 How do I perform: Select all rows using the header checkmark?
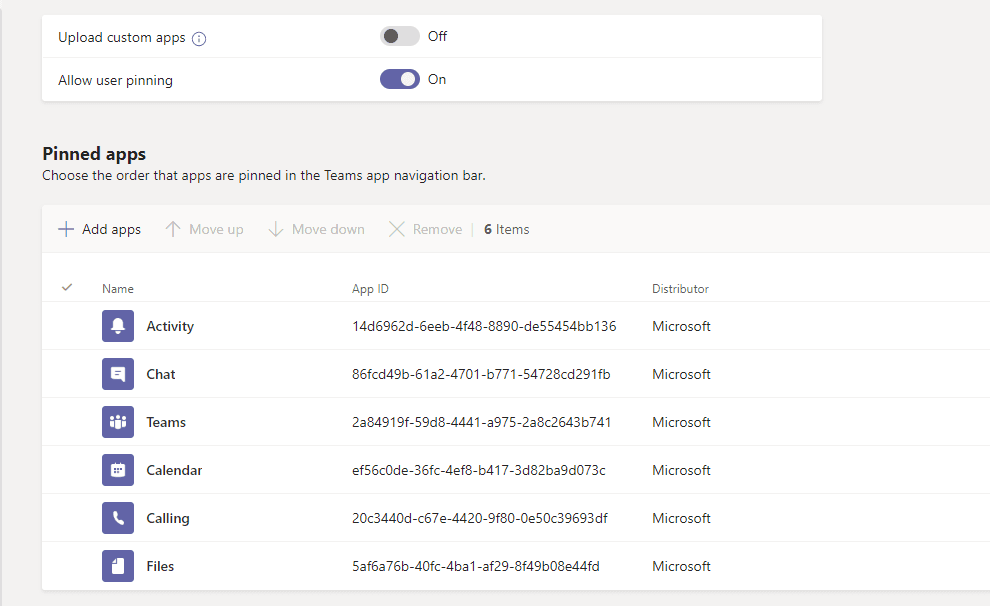(x=67, y=288)
